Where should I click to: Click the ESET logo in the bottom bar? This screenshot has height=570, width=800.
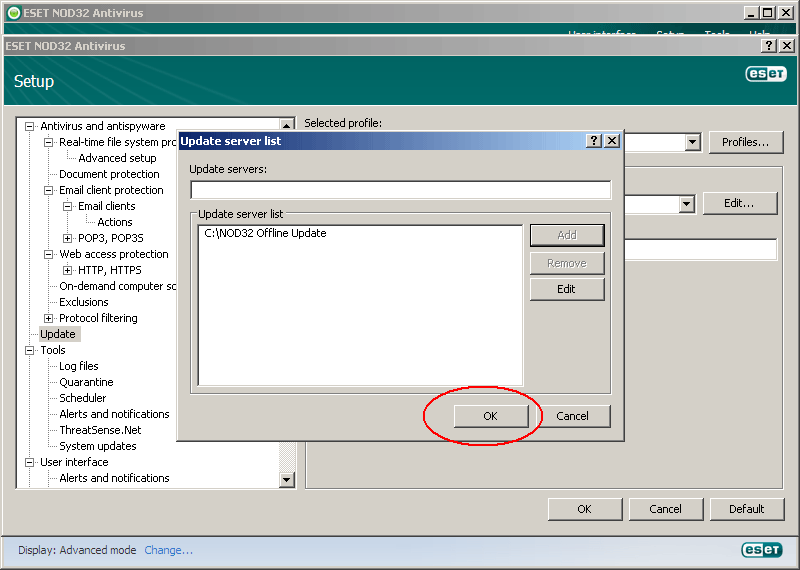762,550
